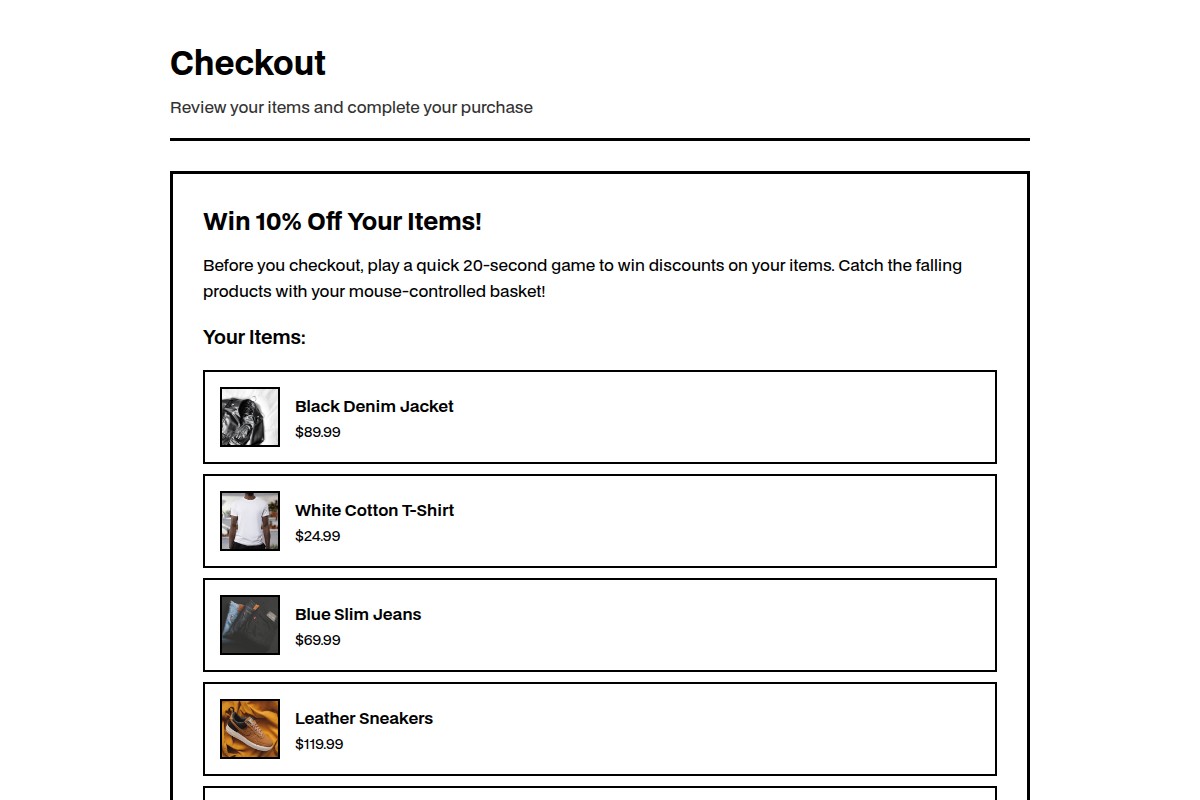Screen dimensions: 1200x800
Task: Select the White Cotton T-Shirt product name
Action: (374, 510)
